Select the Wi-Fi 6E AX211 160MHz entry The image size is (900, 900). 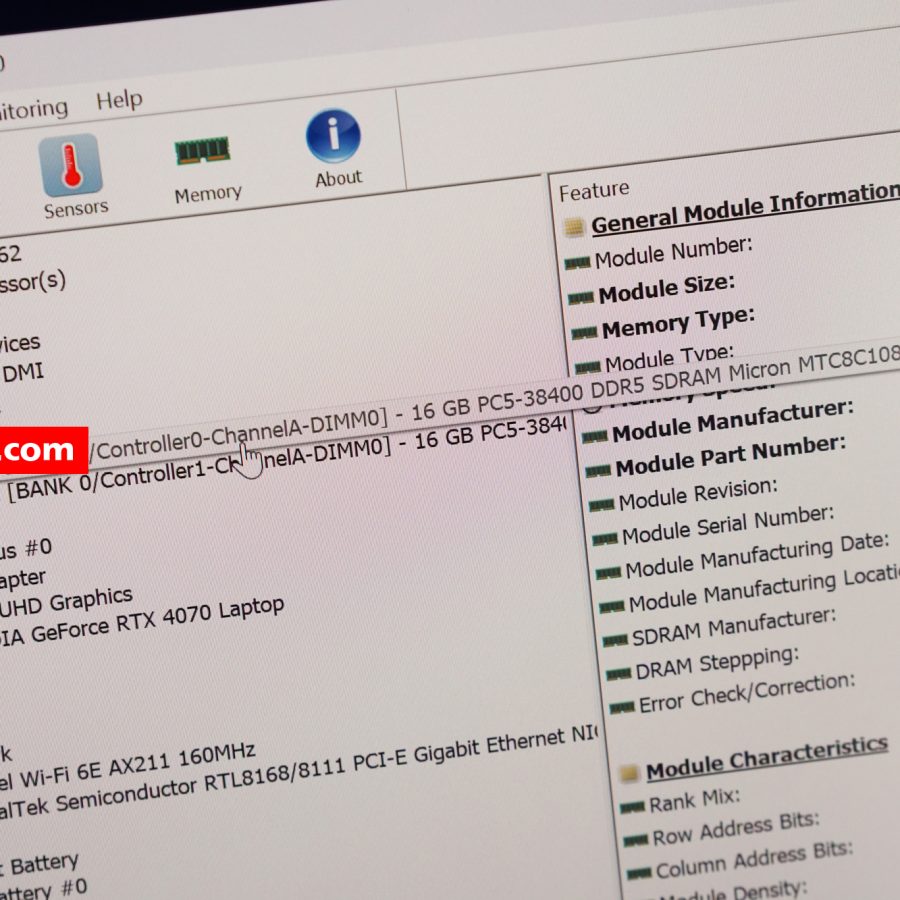pyautogui.click(x=127, y=766)
